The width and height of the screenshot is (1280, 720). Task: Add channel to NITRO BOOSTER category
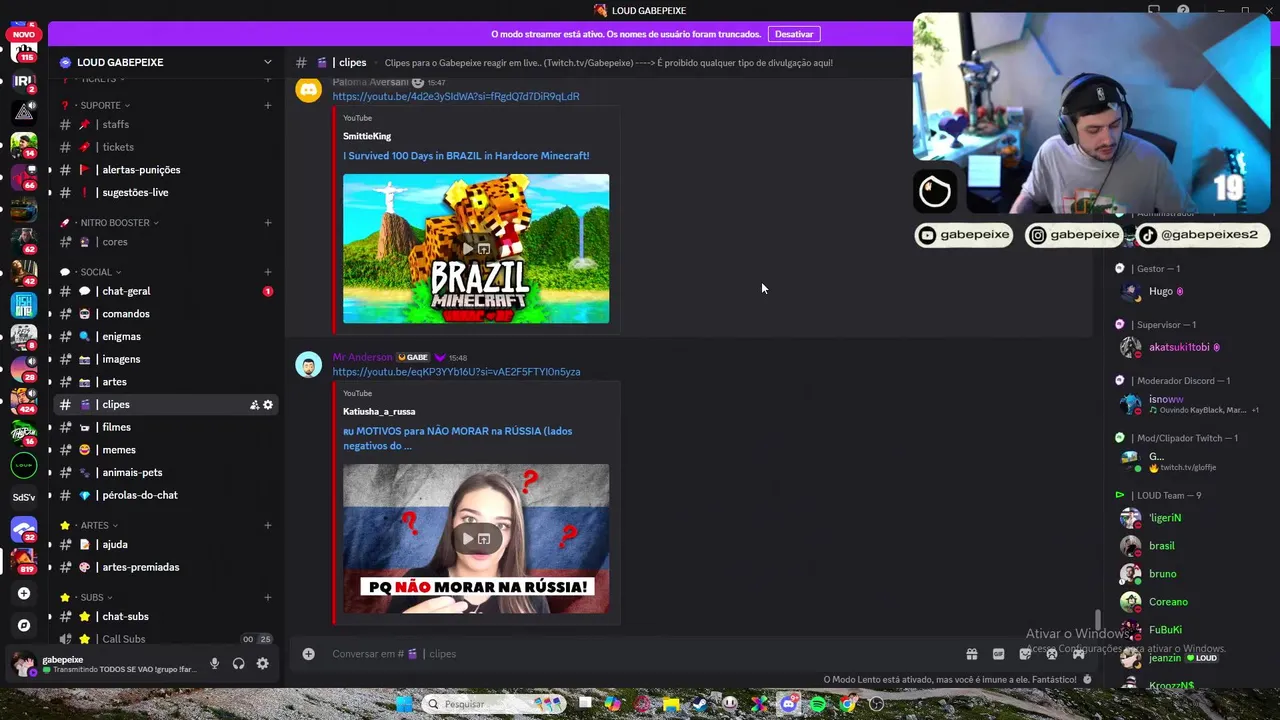coord(268,222)
